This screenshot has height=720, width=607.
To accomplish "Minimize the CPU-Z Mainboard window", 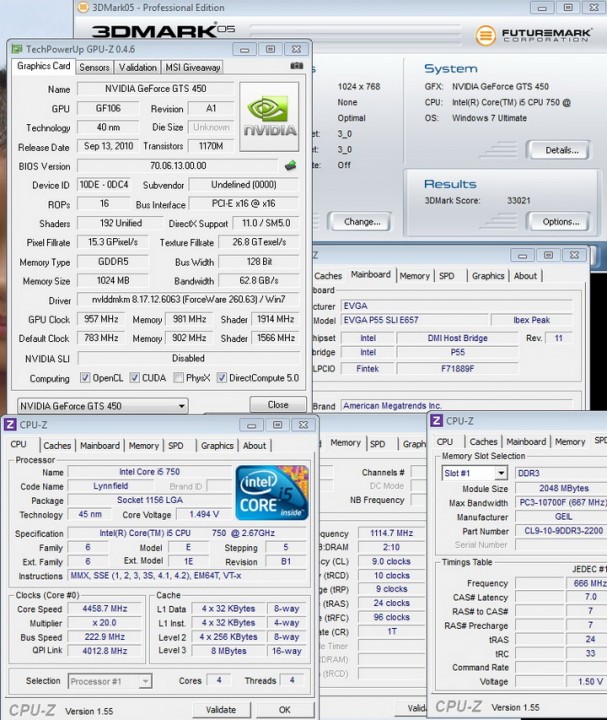I will (523, 255).
